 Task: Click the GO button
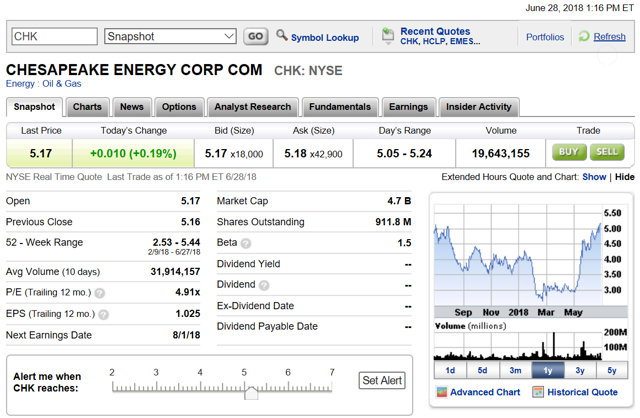coord(256,36)
